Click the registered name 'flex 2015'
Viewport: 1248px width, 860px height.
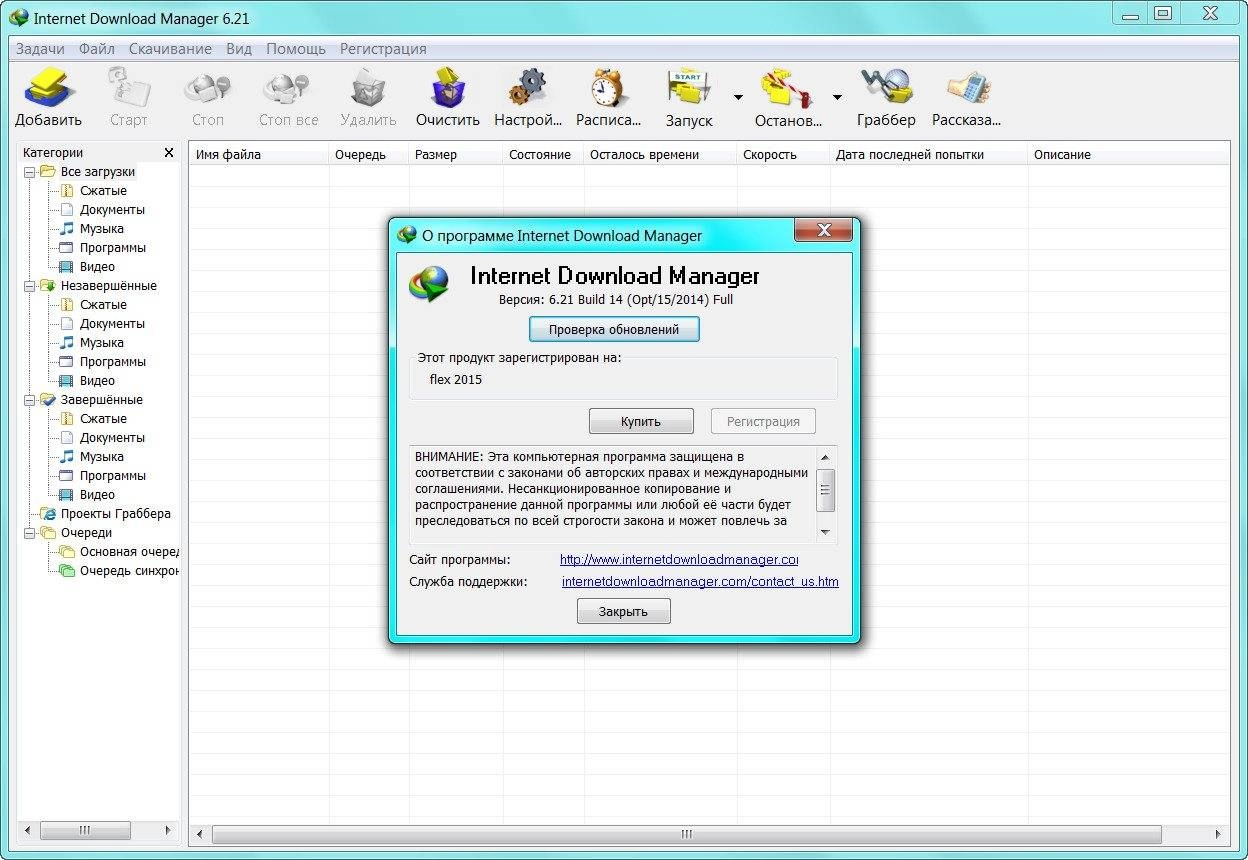click(x=456, y=380)
